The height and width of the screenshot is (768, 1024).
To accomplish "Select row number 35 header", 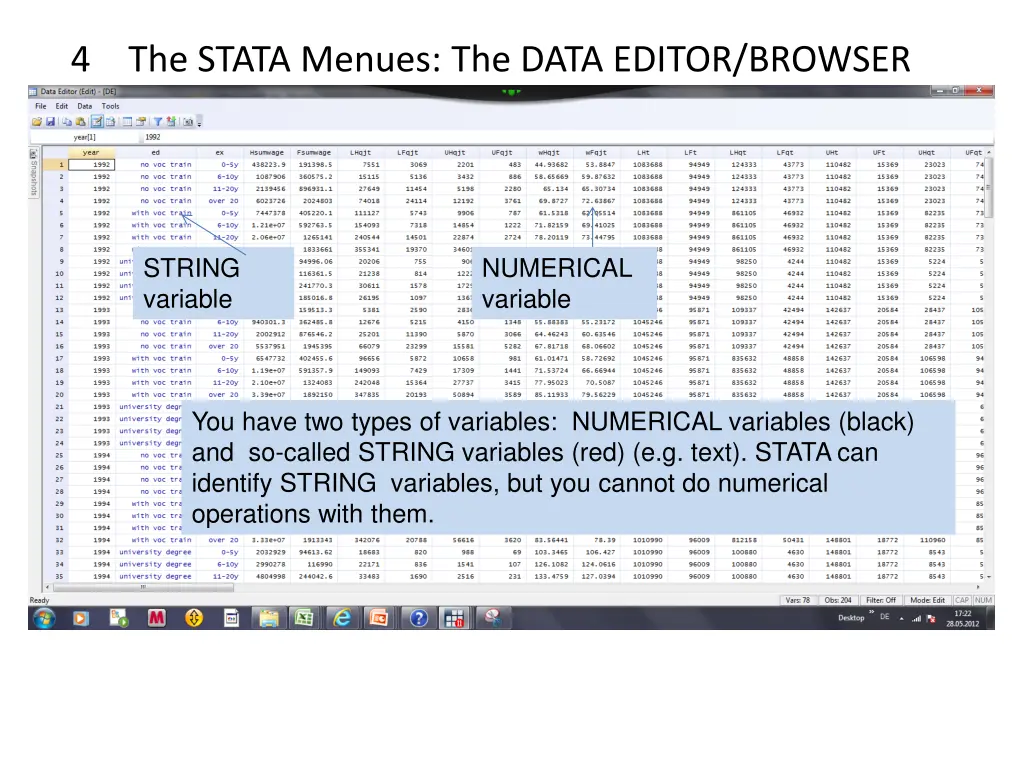I will (56, 576).
